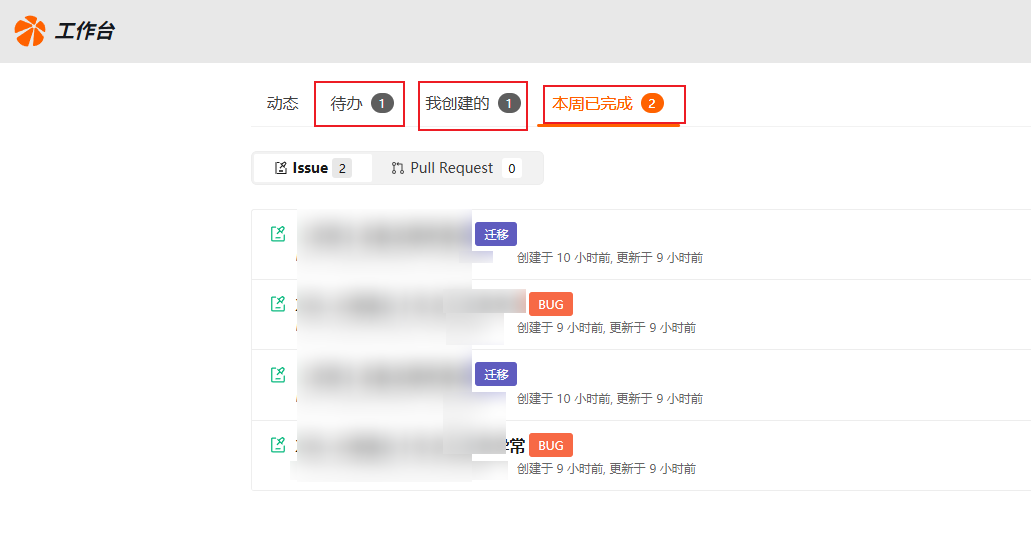Click the orange badge on 本周已完成
The width and height of the screenshot is (1031, 554).
[652, 104]
